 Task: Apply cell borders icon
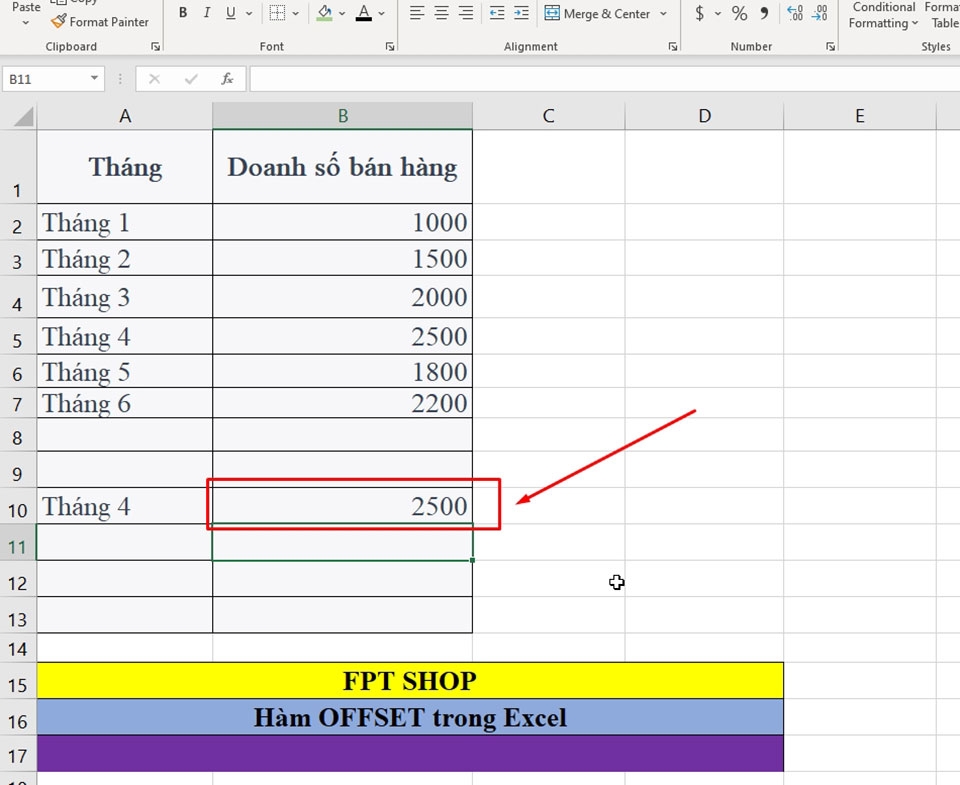pyautogui.click(x=277, y=13)
